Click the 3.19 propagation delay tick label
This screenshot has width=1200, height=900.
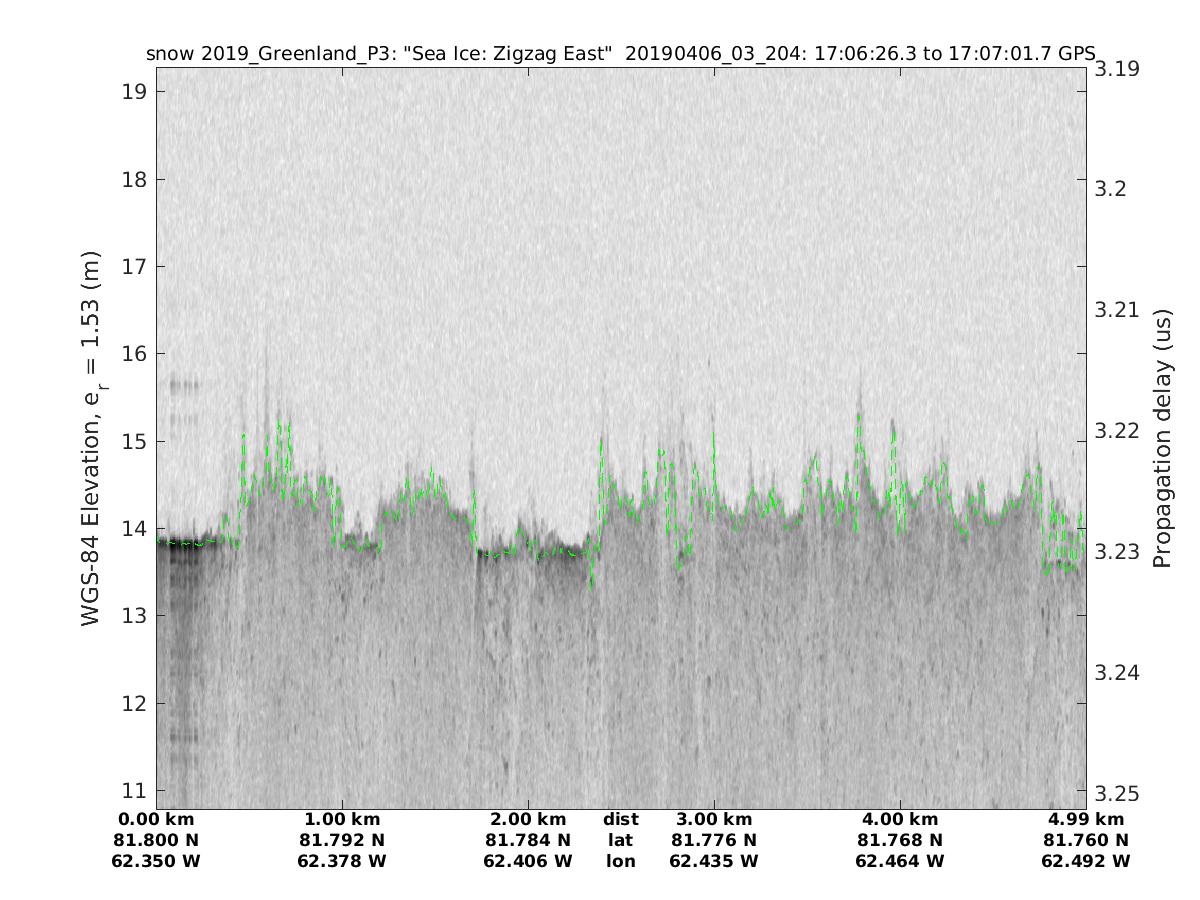pyautogui.click(x=1116, y=69)
